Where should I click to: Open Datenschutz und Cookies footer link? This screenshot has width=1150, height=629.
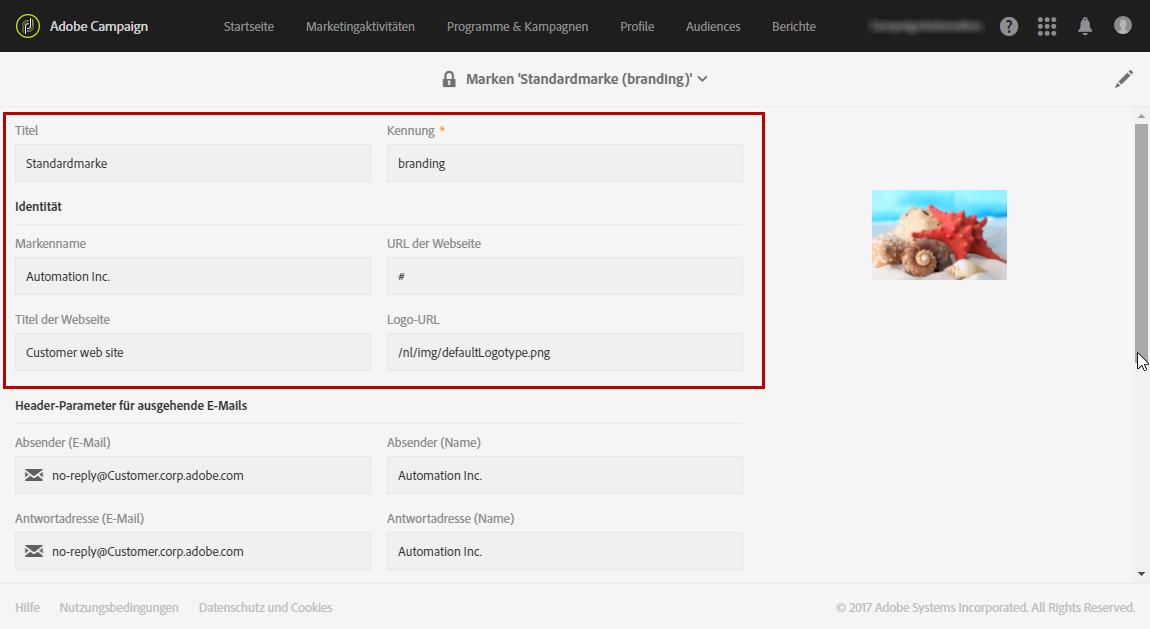[x=265, y=608]
